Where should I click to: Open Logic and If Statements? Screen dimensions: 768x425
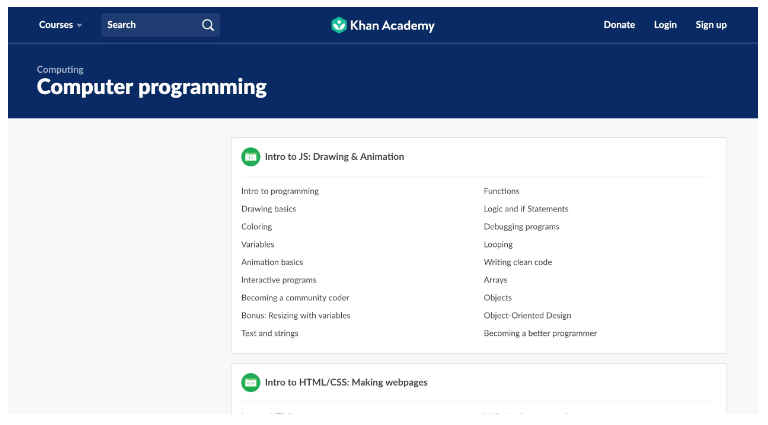(x=526, y=209)
